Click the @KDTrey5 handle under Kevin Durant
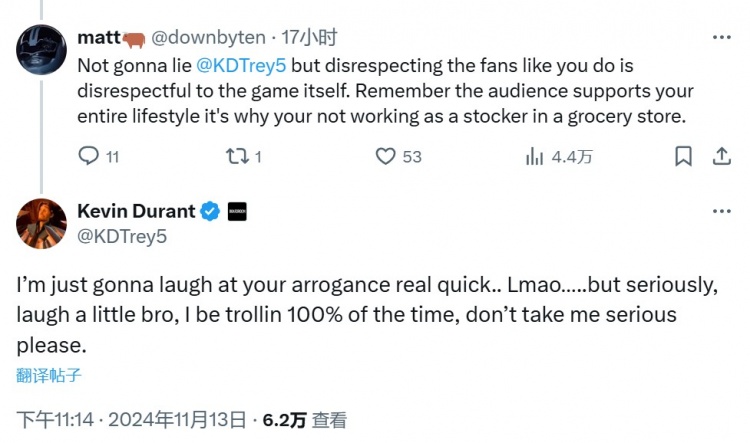This screenshot has height=443, width=750. (122, 236)
